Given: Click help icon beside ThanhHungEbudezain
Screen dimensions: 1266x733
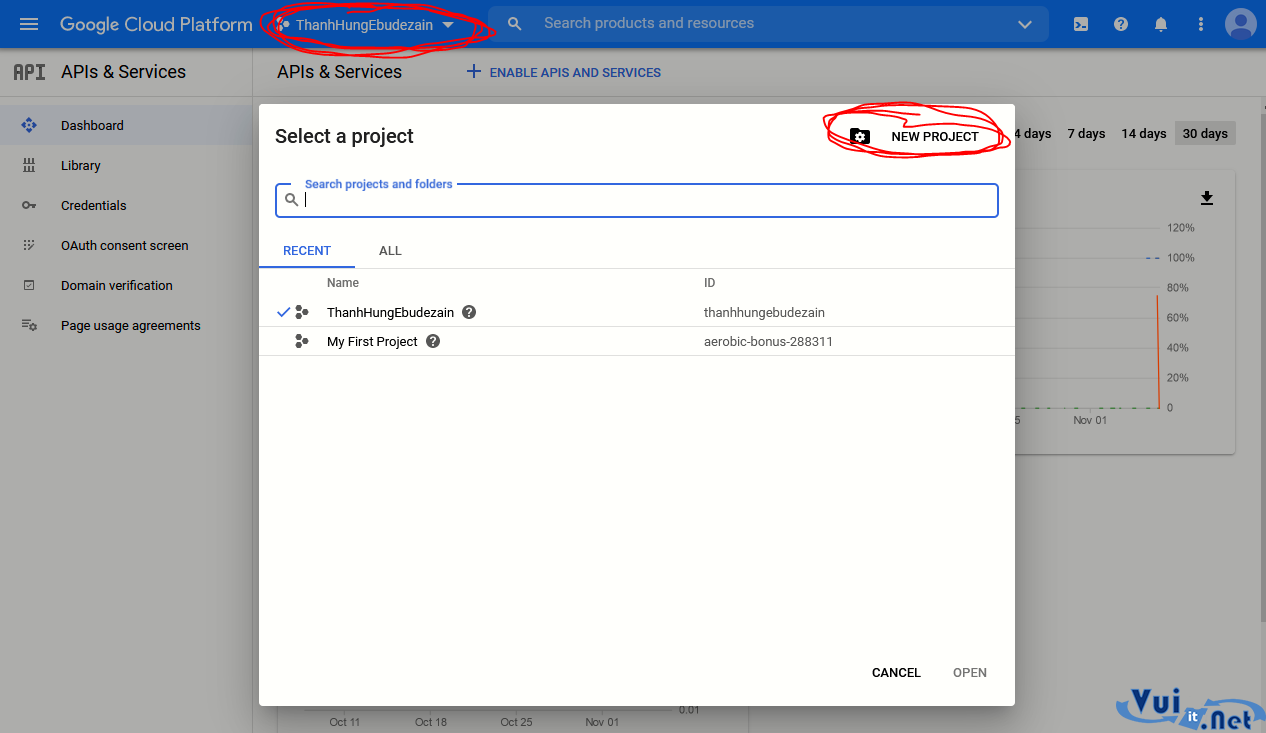Looking at the screenshot, I should (x=469, y=312).
